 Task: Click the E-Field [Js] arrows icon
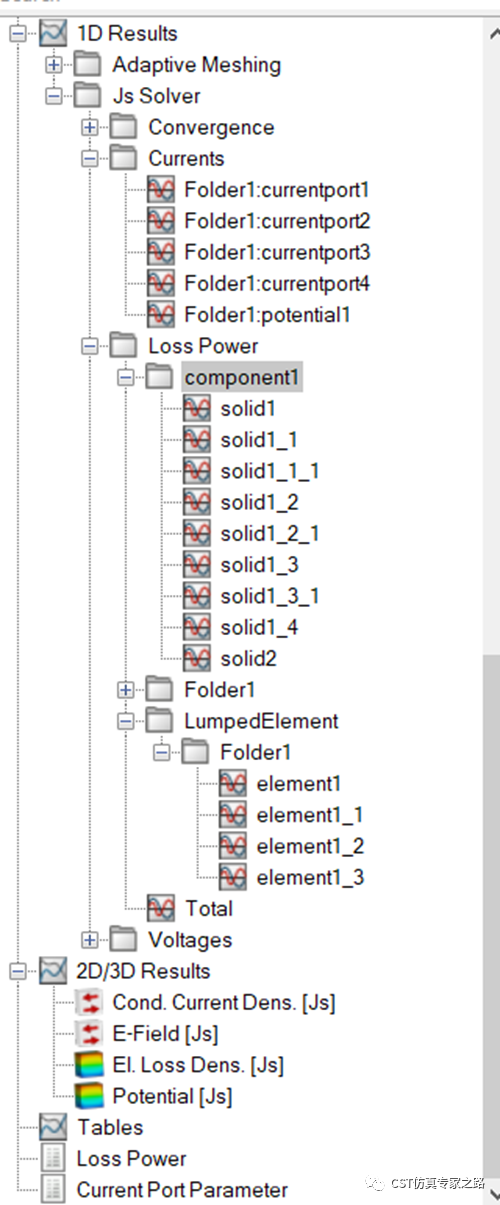click(89, 1033)
